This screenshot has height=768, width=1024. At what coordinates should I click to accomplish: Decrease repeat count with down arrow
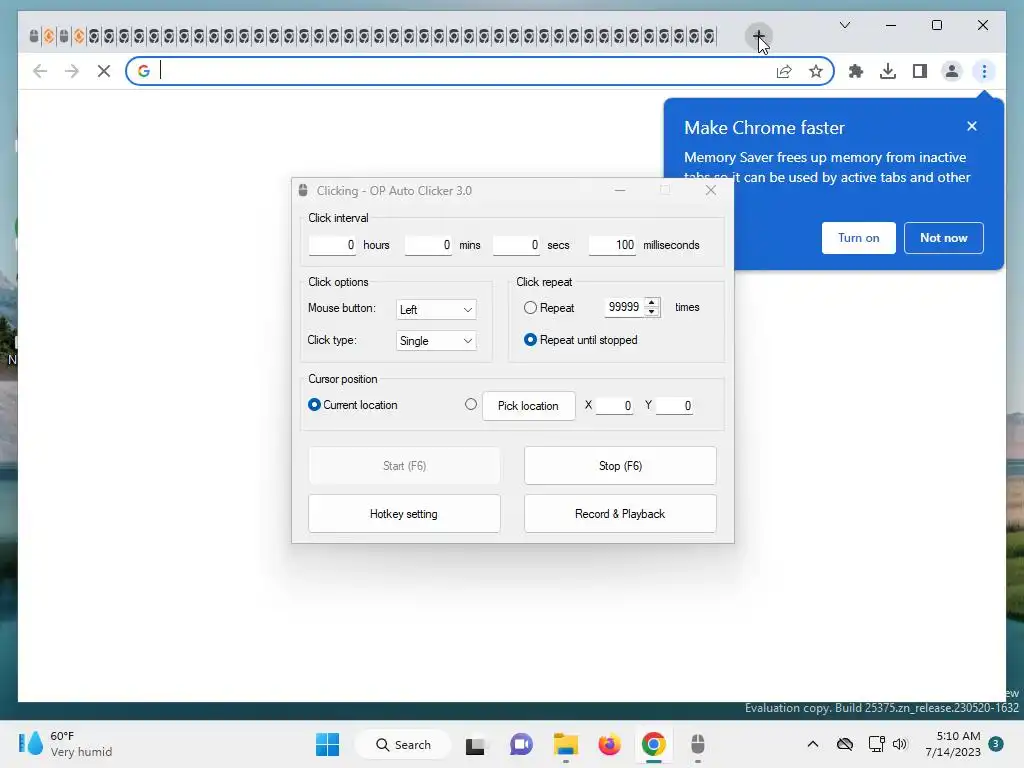point(651,312)
